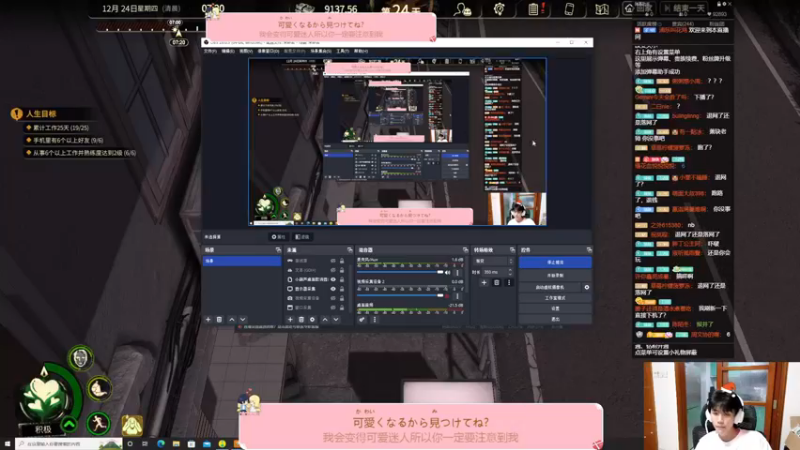The width and height of the screenshot is (800, 450).
Task: Delete the selected scene in Scenes panel
Action: (x=219, y=319)
